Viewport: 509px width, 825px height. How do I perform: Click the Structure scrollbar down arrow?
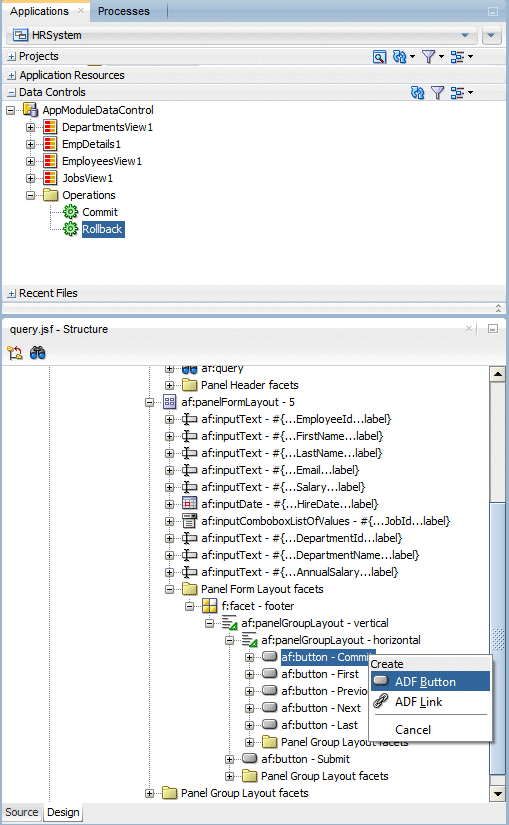[497, 793]
